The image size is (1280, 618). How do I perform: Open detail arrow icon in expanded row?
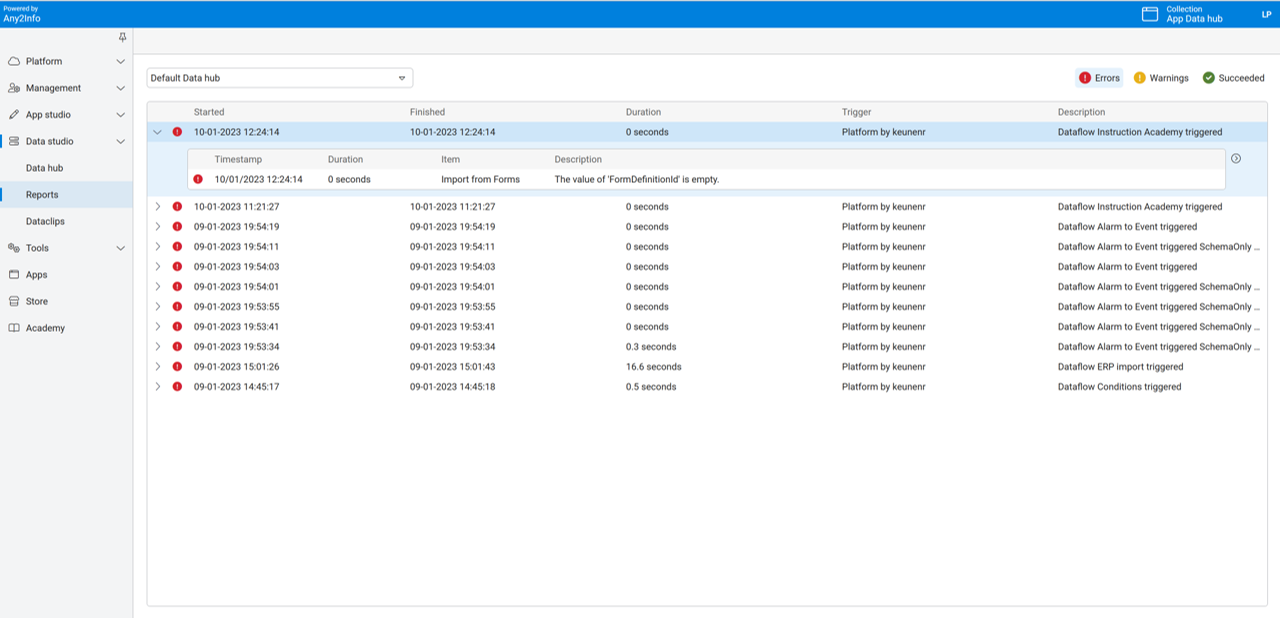(x=1236, y=158)
